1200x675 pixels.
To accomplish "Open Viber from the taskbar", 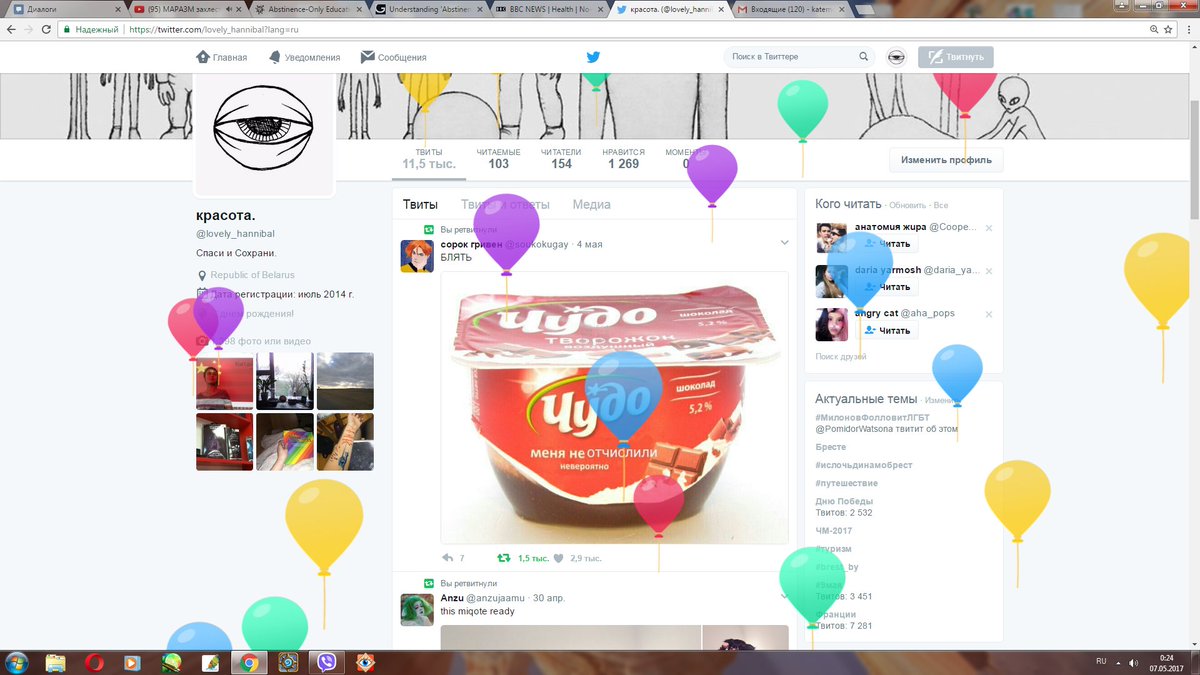I will click(327, 661).
